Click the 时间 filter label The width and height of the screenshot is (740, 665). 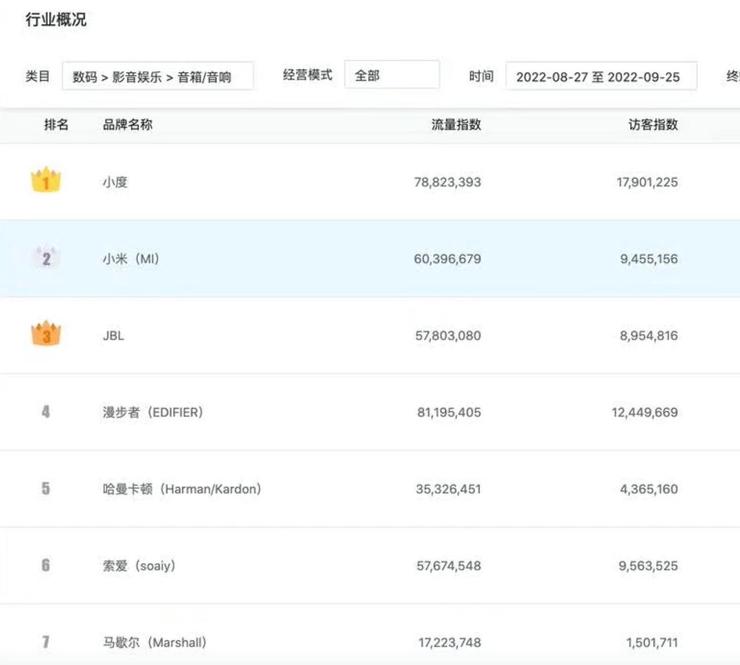tap(481, 76)
